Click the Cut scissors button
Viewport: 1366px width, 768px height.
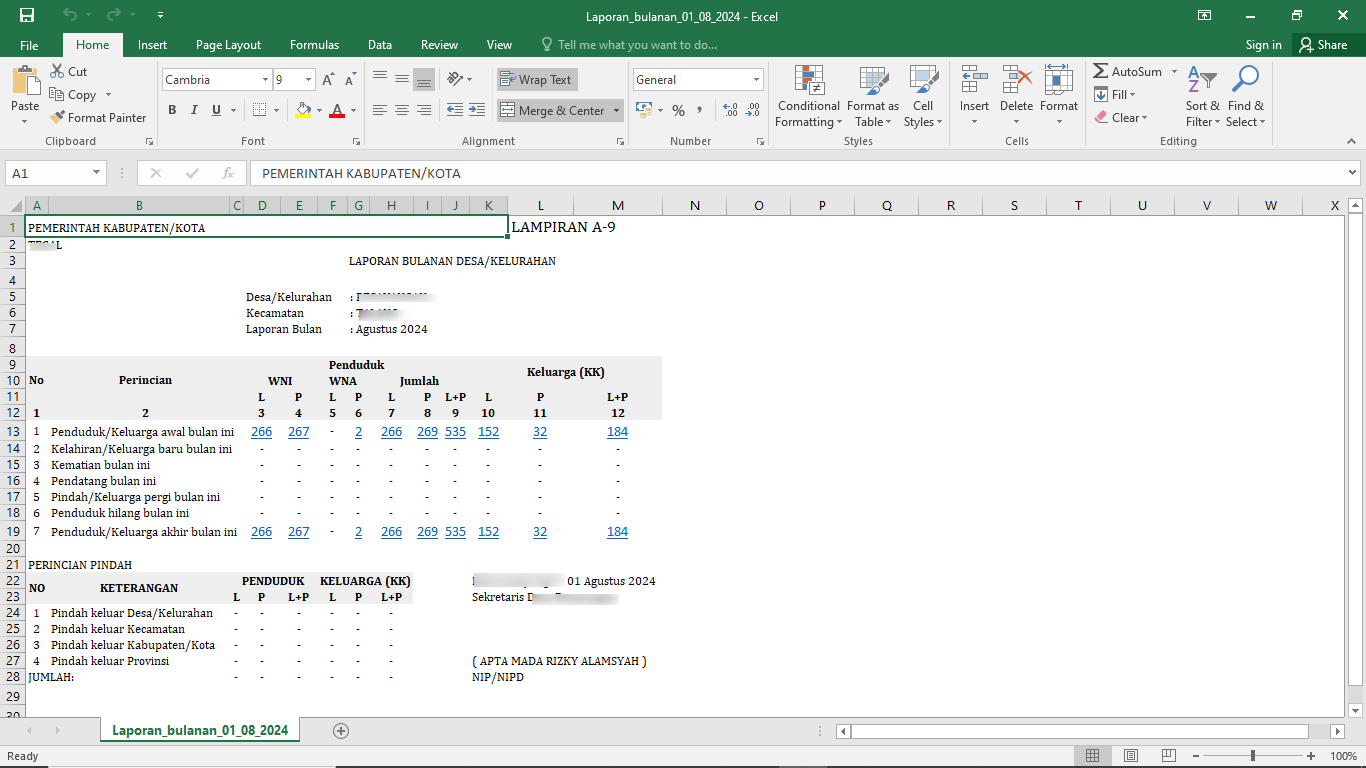point(68,72)
